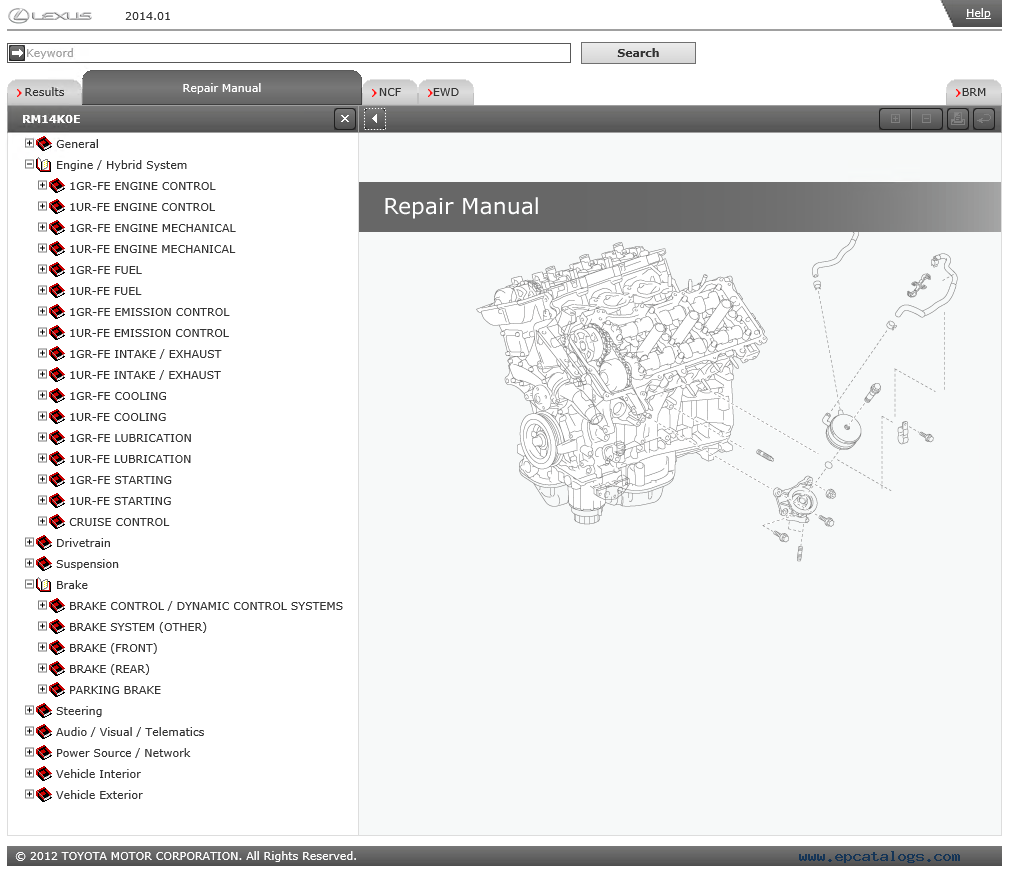Select the Steering tree label
This screenshot has height=873, width=1011.
pos(79,711)
